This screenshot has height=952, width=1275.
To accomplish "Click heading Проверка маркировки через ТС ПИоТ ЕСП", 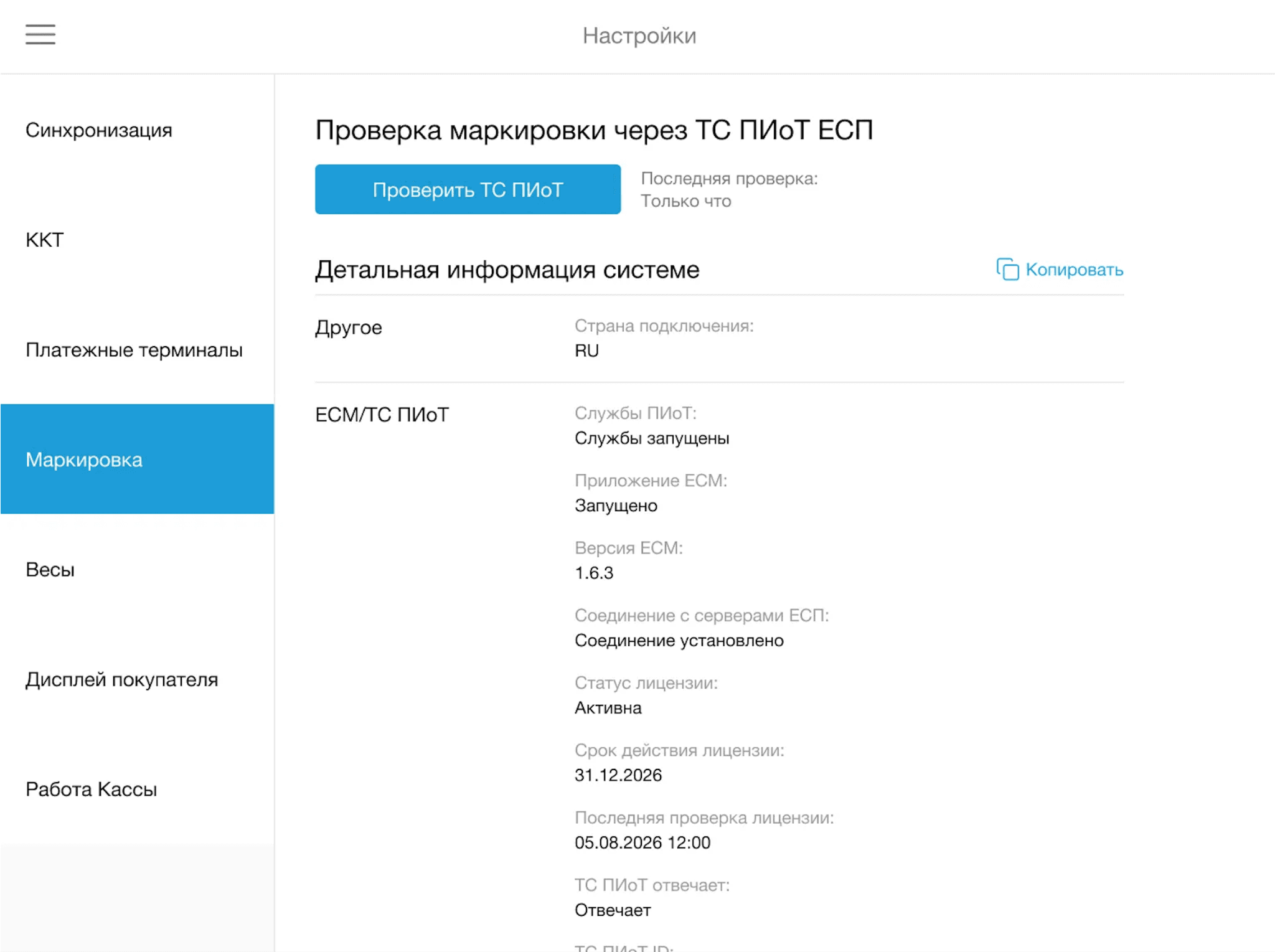I will (x=594, y=130).
